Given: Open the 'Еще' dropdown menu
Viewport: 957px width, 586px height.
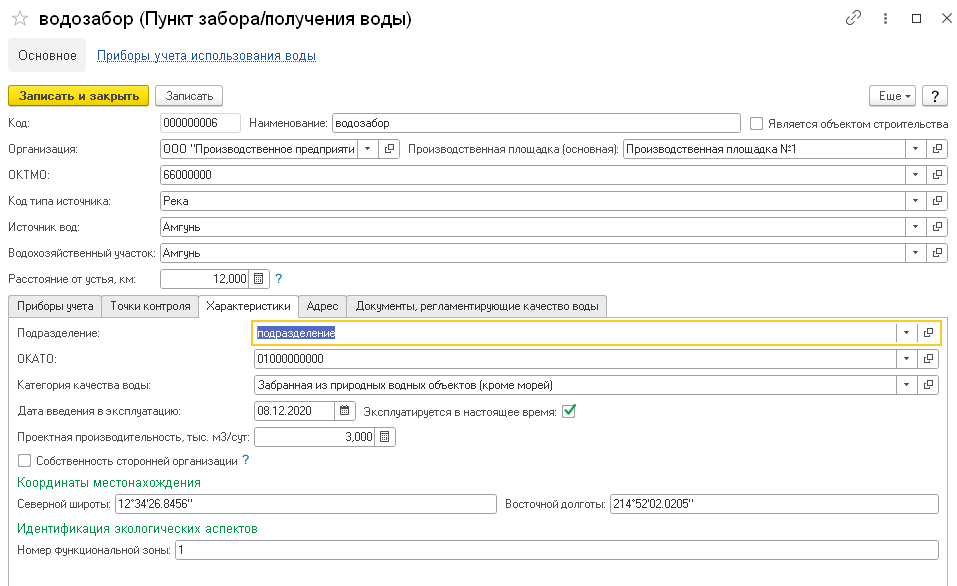Looking at the screenshot, I should point(895,96).
